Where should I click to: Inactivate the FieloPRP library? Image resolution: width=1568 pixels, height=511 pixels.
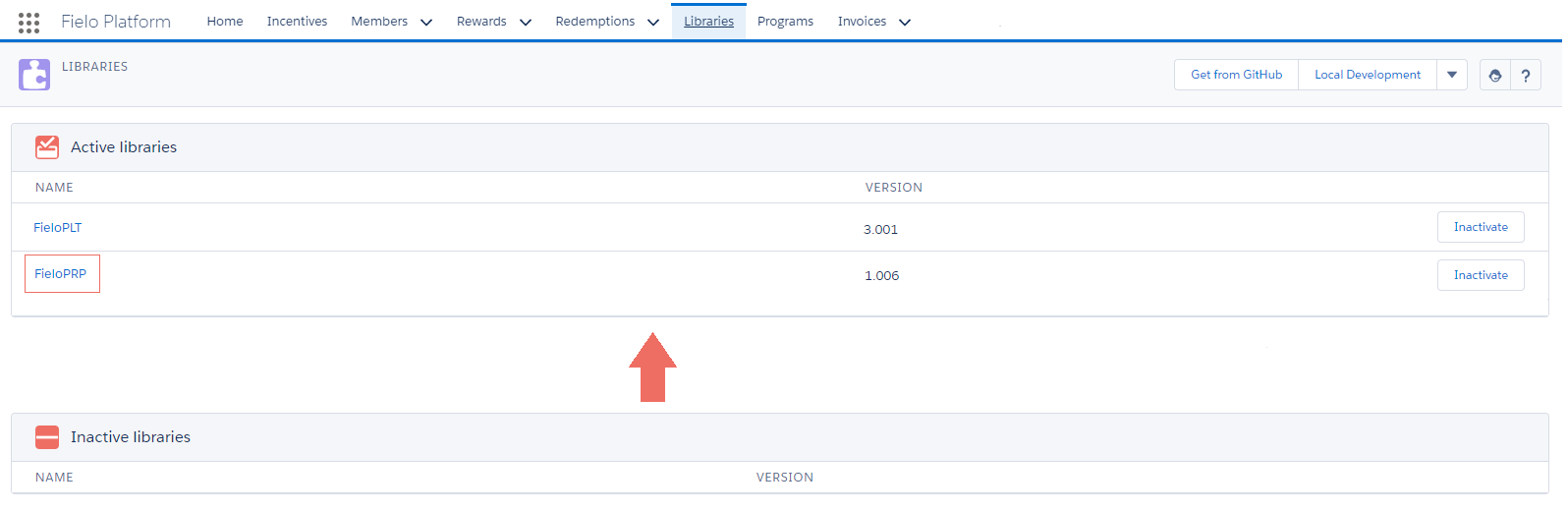coord(1481,275)
